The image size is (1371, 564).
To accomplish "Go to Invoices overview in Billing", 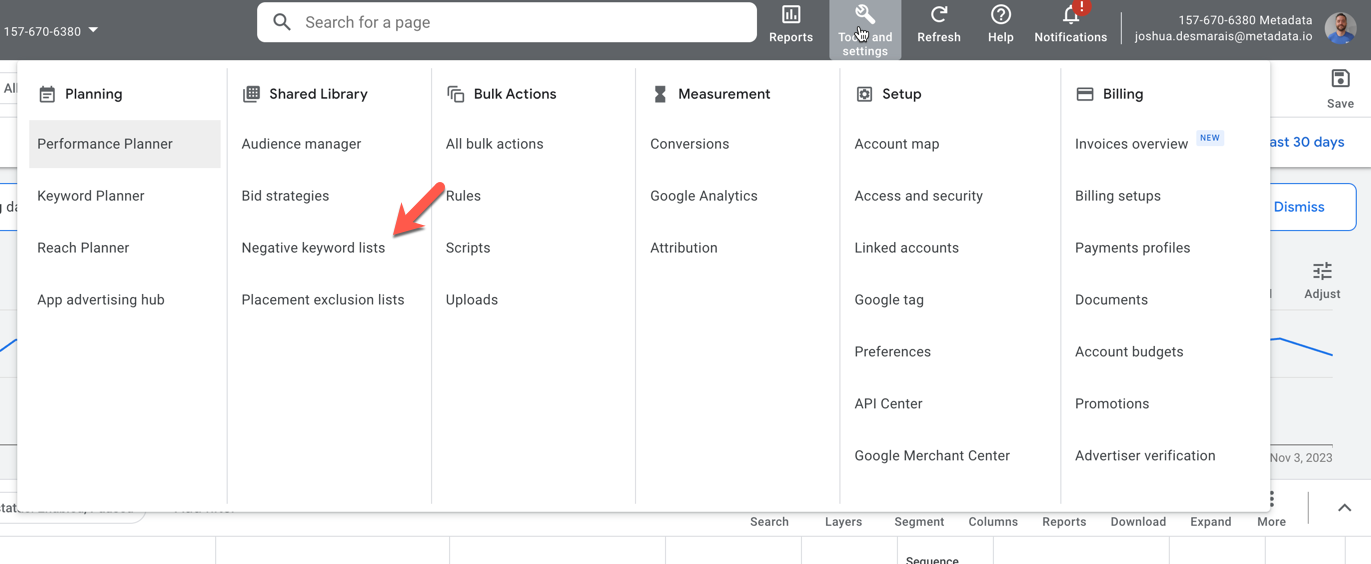I will pos(1131,144).
